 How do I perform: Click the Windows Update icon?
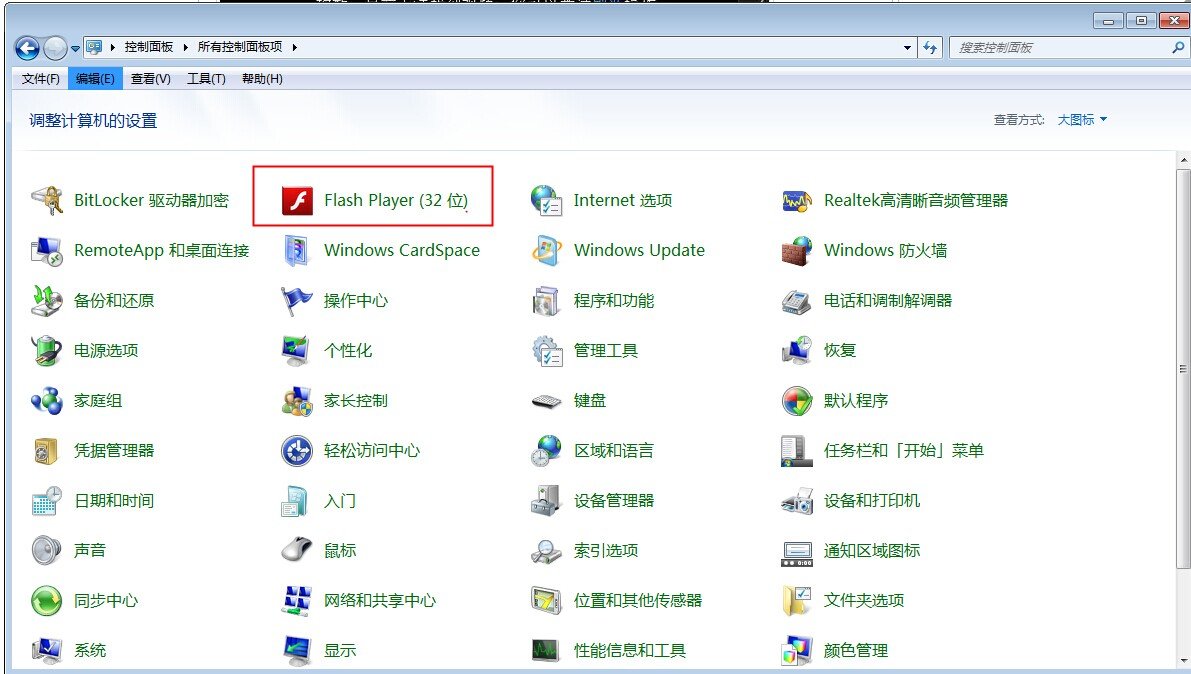547,251
